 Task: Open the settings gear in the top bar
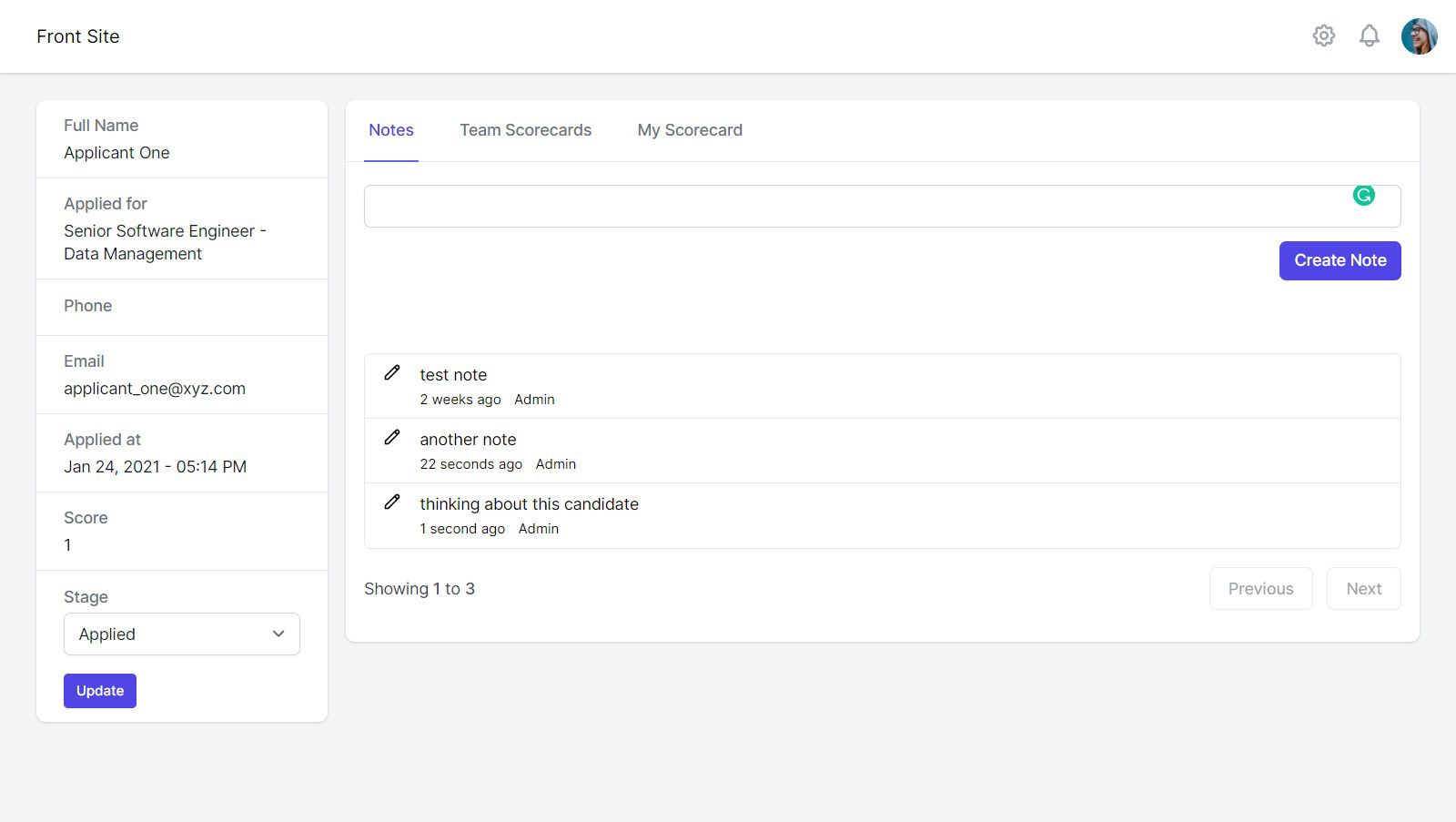click(x=1324, y=36)
